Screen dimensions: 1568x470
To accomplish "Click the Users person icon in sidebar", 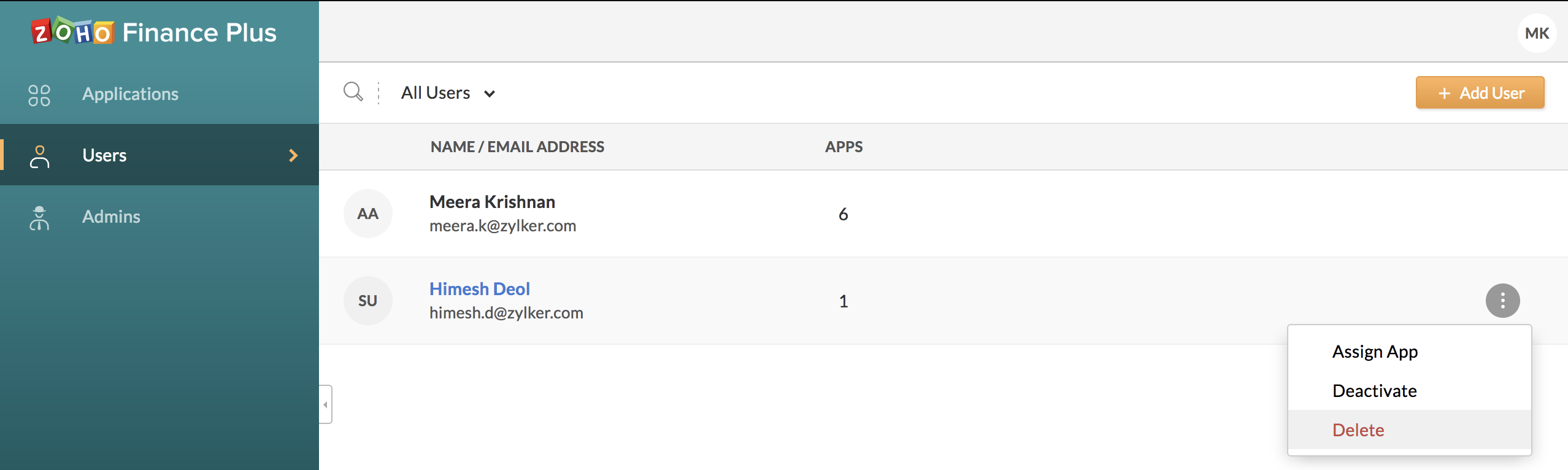I will [x=39, y=156].
